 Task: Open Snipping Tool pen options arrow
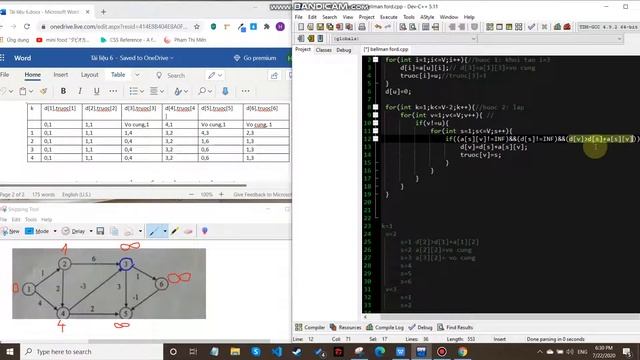click(164, 231)
